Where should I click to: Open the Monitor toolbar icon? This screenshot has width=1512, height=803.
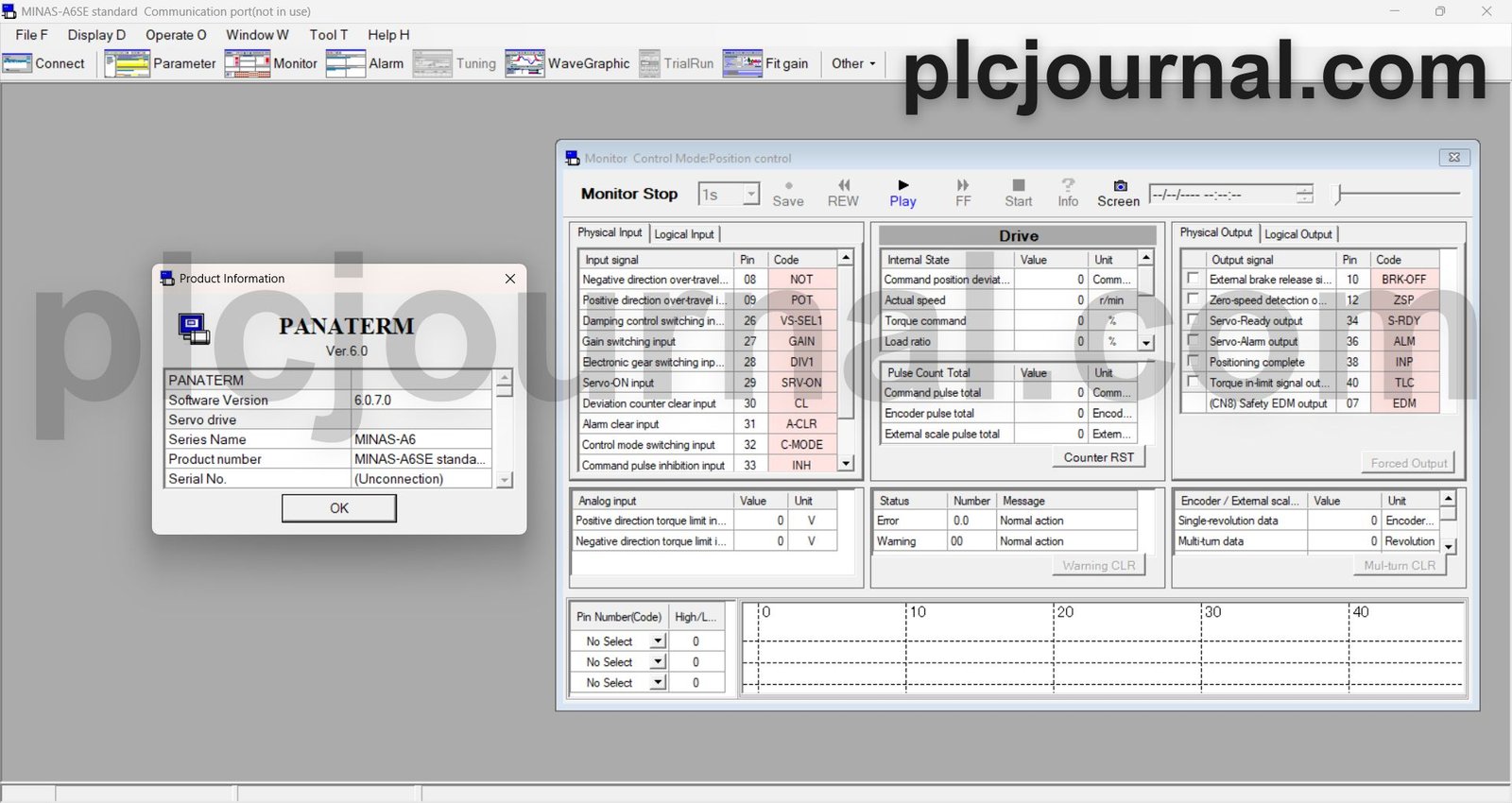(247, 63)
